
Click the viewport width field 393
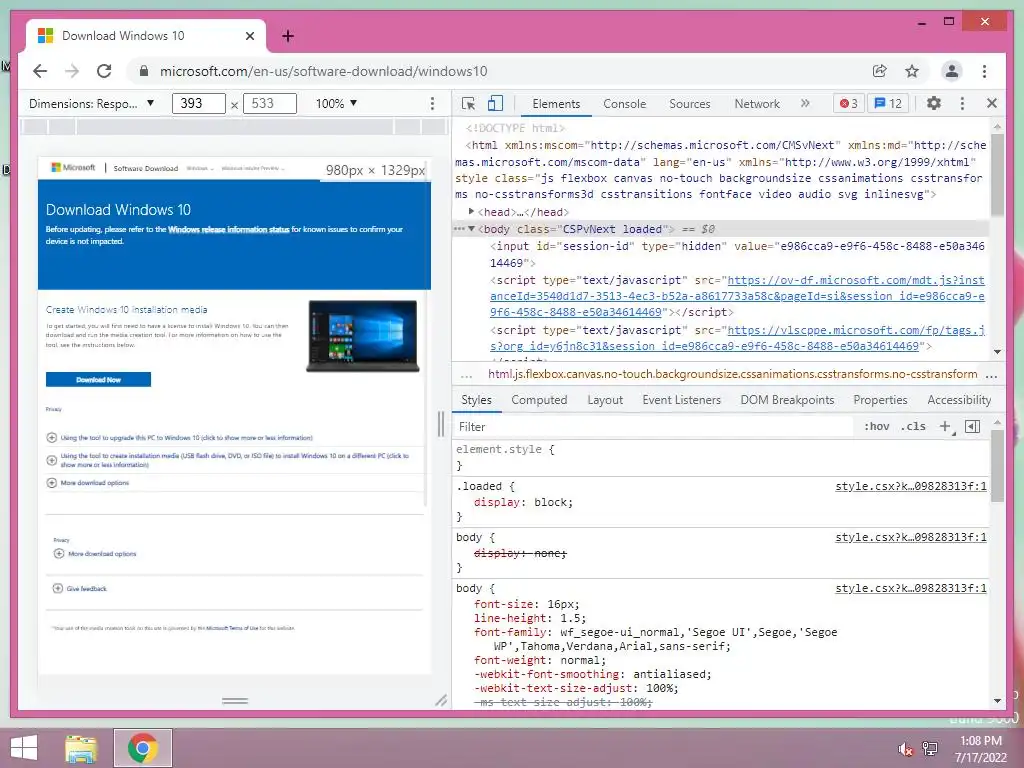click(x=199, y=103)
